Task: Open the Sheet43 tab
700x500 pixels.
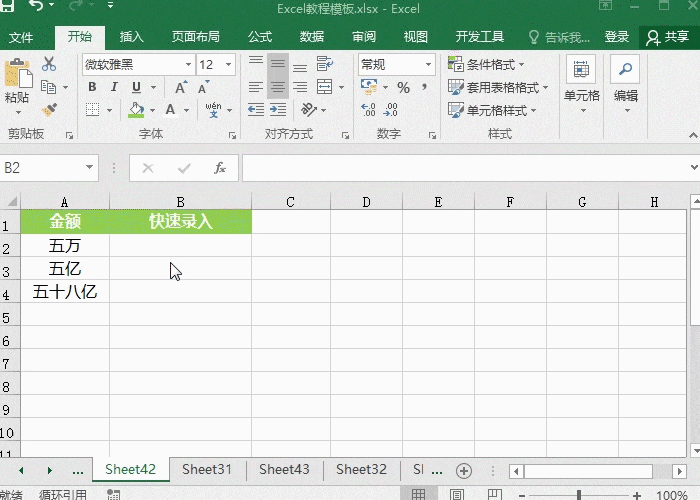Action: click(x=284, y=470)
